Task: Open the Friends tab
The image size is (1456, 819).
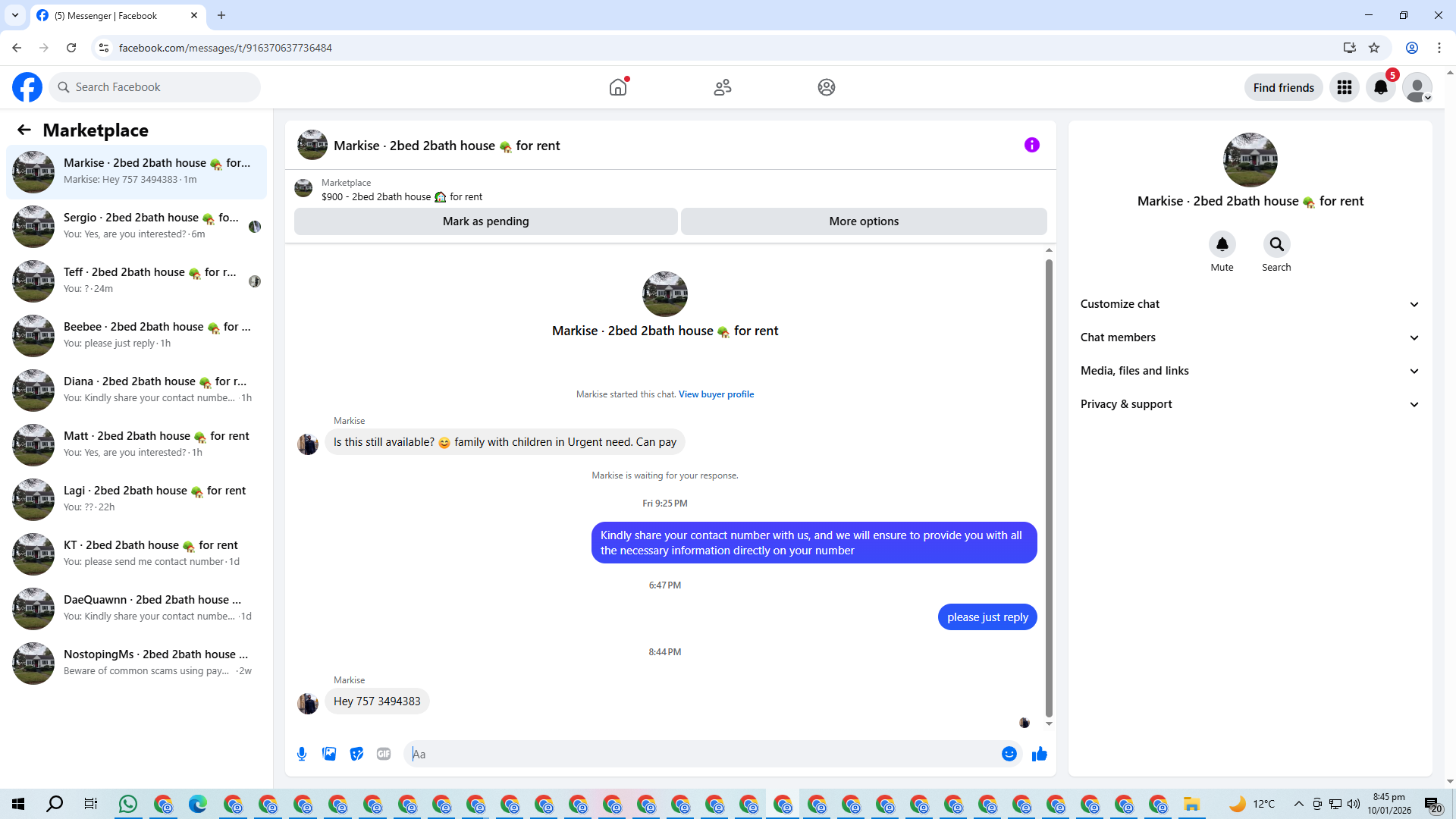Action: (722, 87)
